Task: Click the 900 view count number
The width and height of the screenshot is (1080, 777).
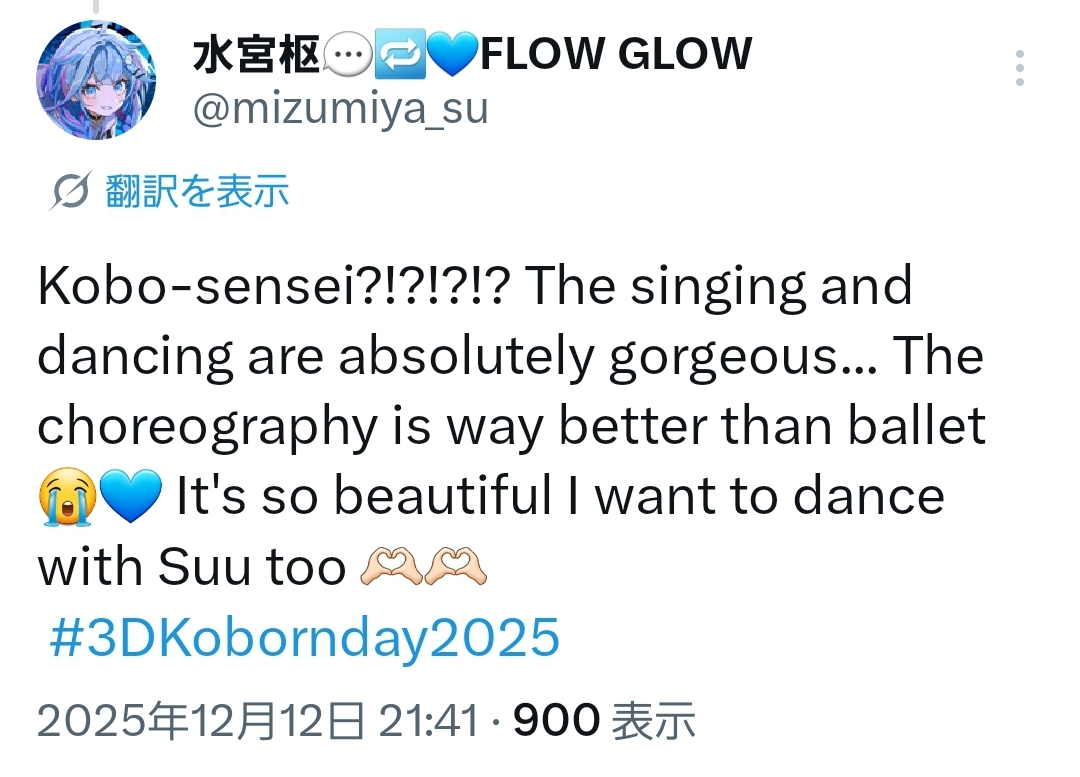Action: pos(556,720)
